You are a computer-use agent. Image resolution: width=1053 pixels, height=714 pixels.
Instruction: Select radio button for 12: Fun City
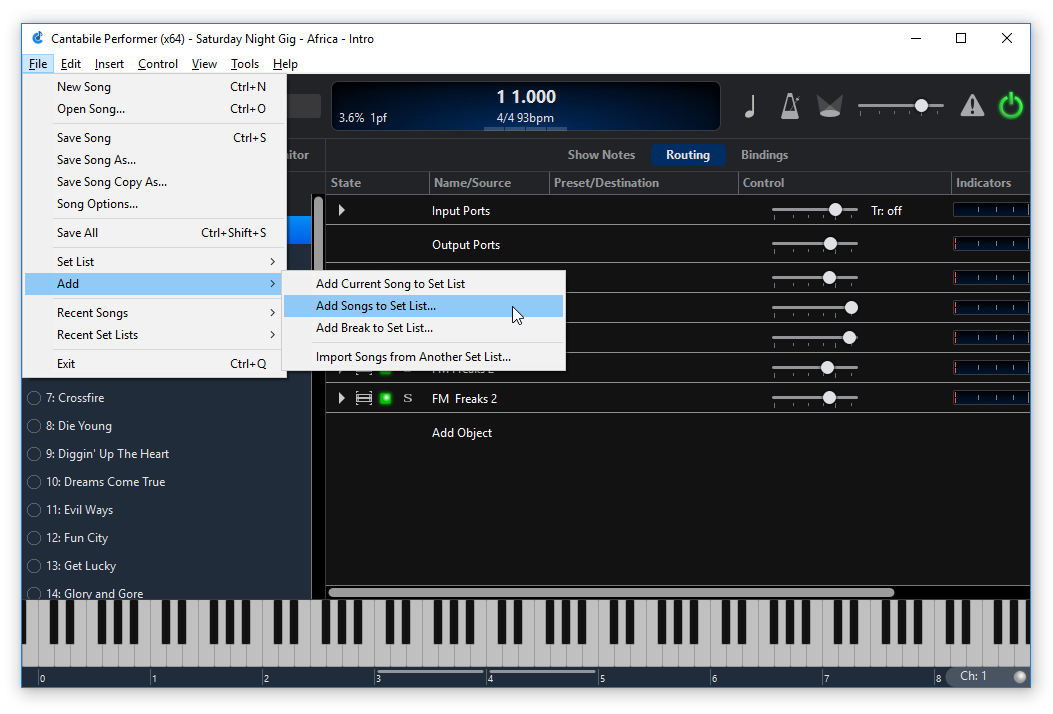[34, 538]
